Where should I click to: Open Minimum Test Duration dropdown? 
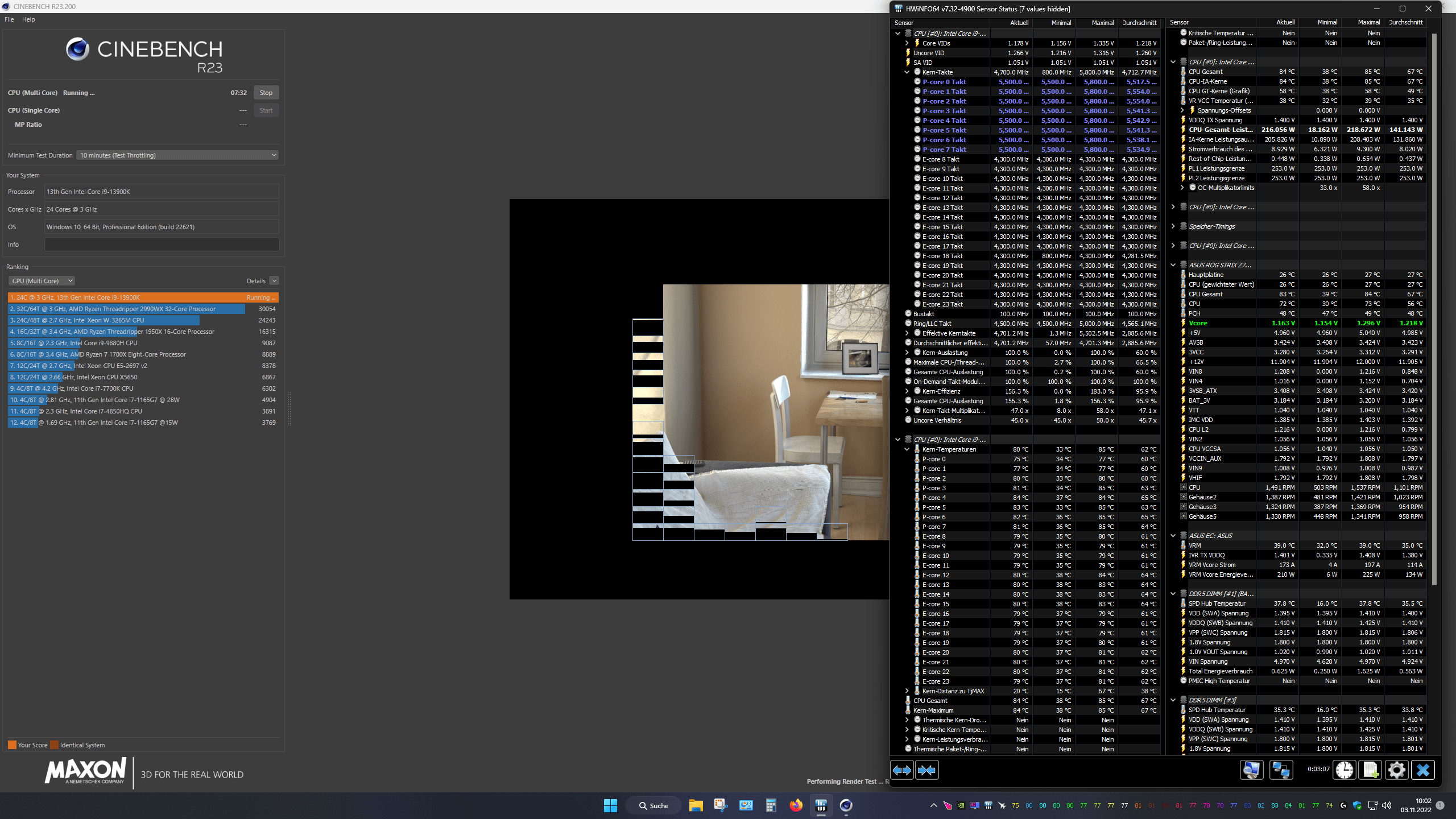pos(178,155)
